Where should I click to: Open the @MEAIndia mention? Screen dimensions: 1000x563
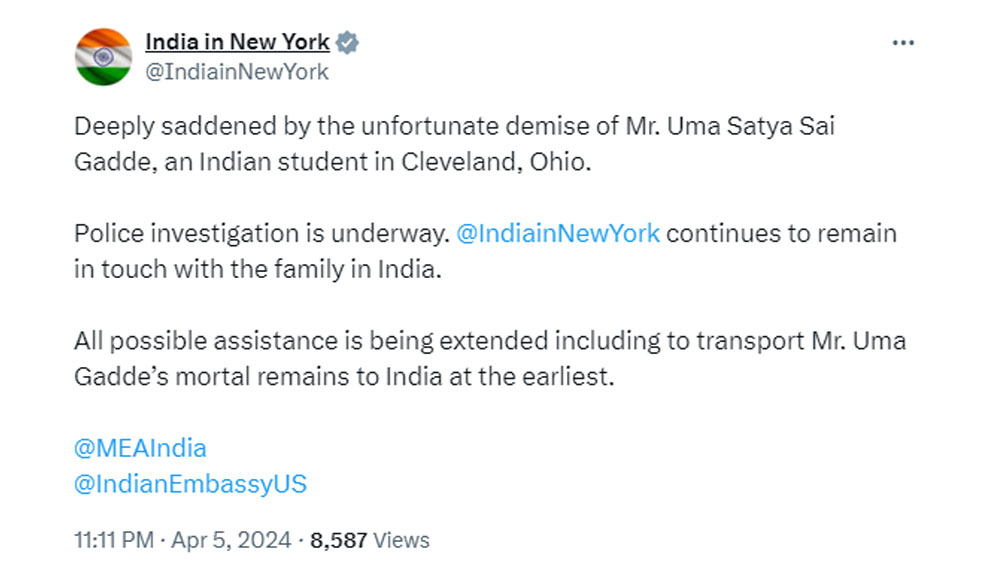(x=140, y=447)
